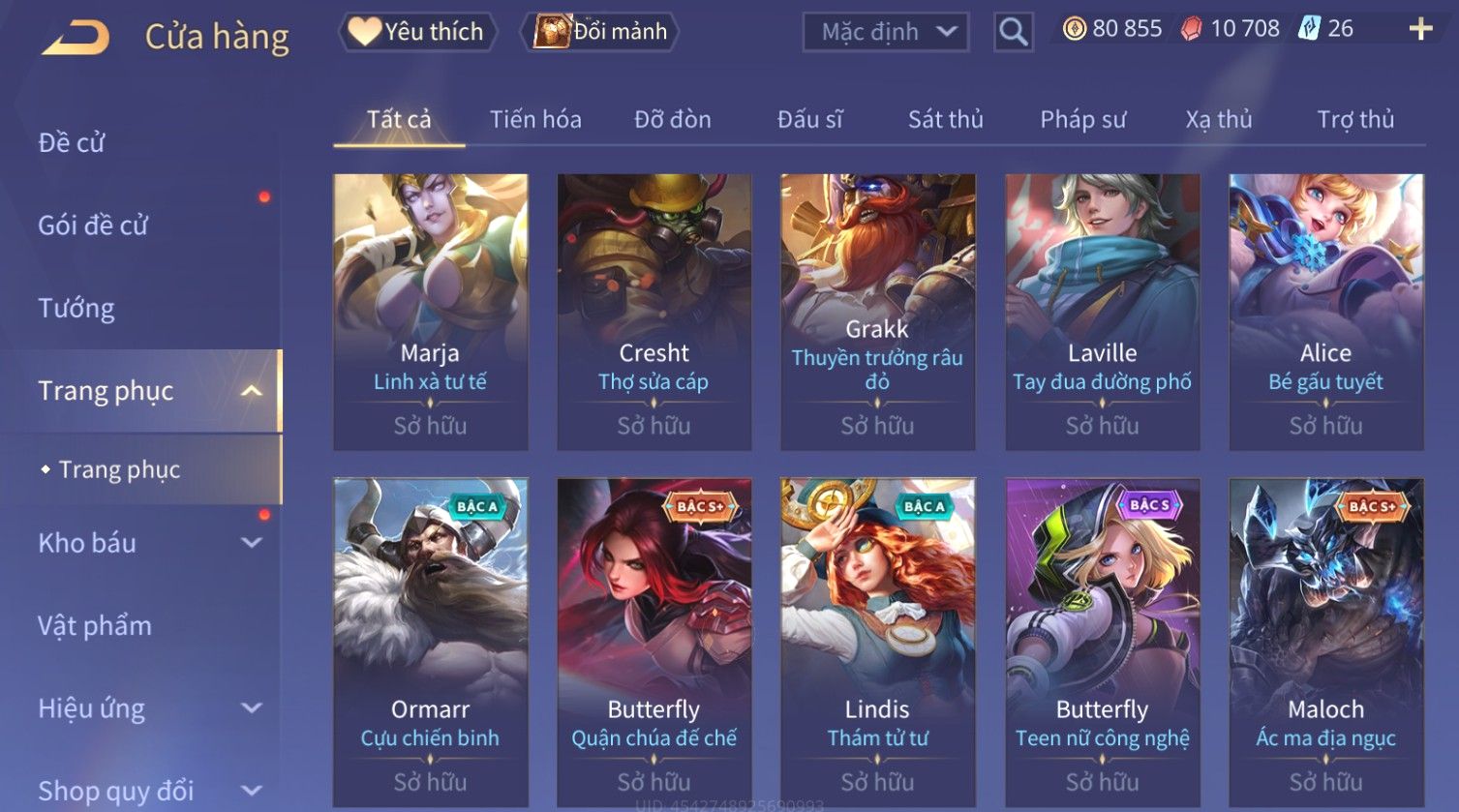Open the Mặc định sort dropdown
The image size is (1459, 812).
(x=885, y=32)
